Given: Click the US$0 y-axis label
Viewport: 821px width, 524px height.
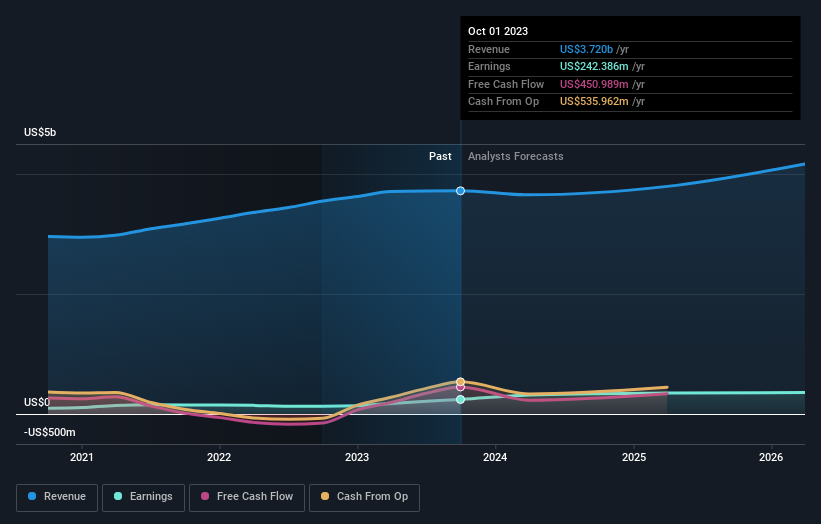Looking at the screenshot, I should tap(37, 402).
